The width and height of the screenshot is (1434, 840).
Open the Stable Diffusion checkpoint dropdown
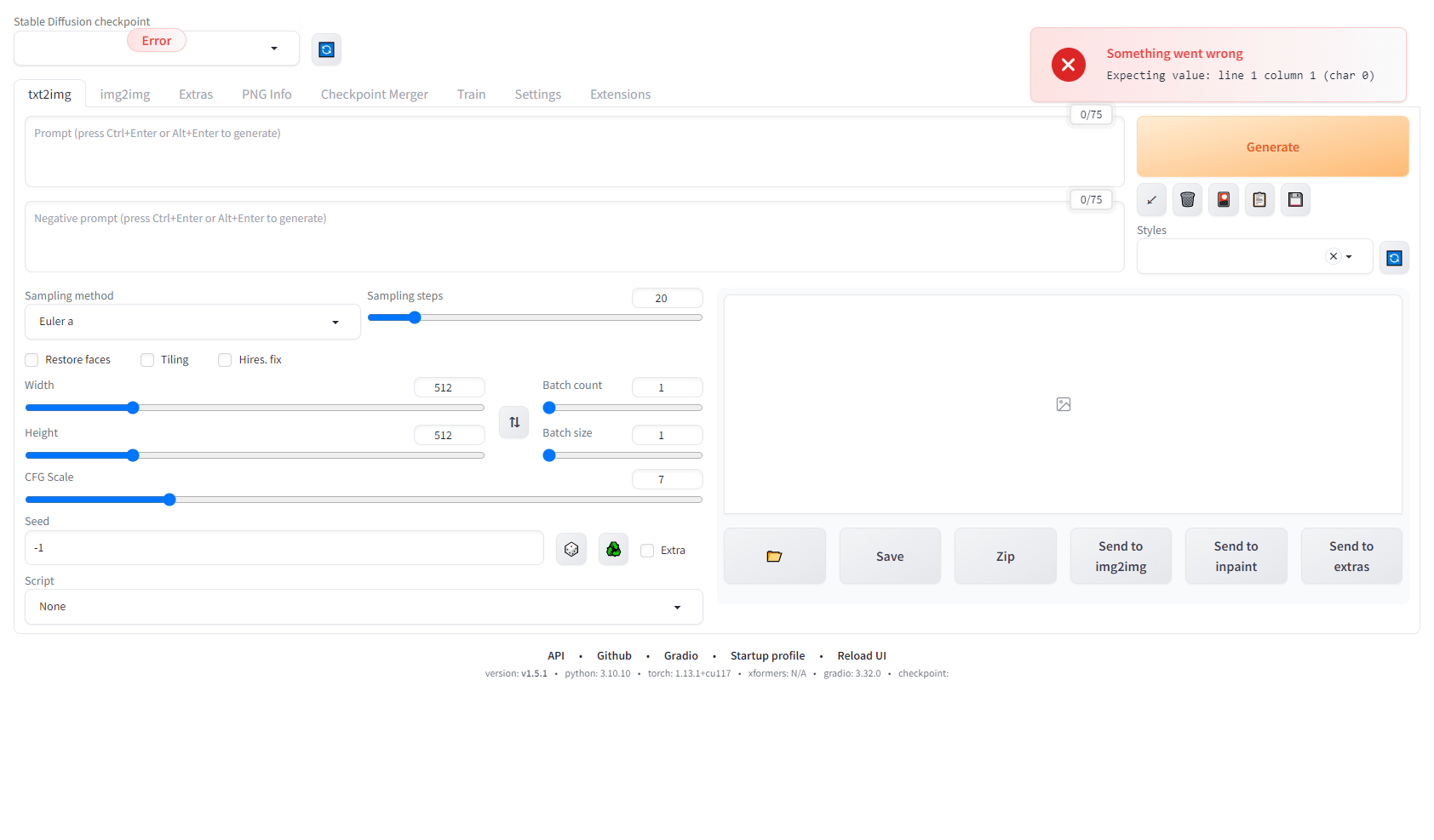[157, 49]
